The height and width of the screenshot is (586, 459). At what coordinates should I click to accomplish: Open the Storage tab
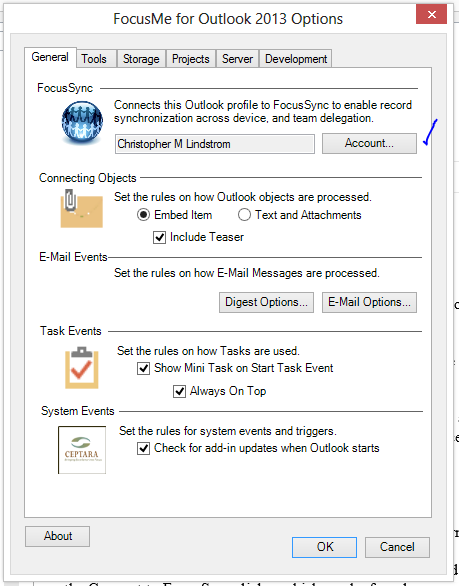141,59
